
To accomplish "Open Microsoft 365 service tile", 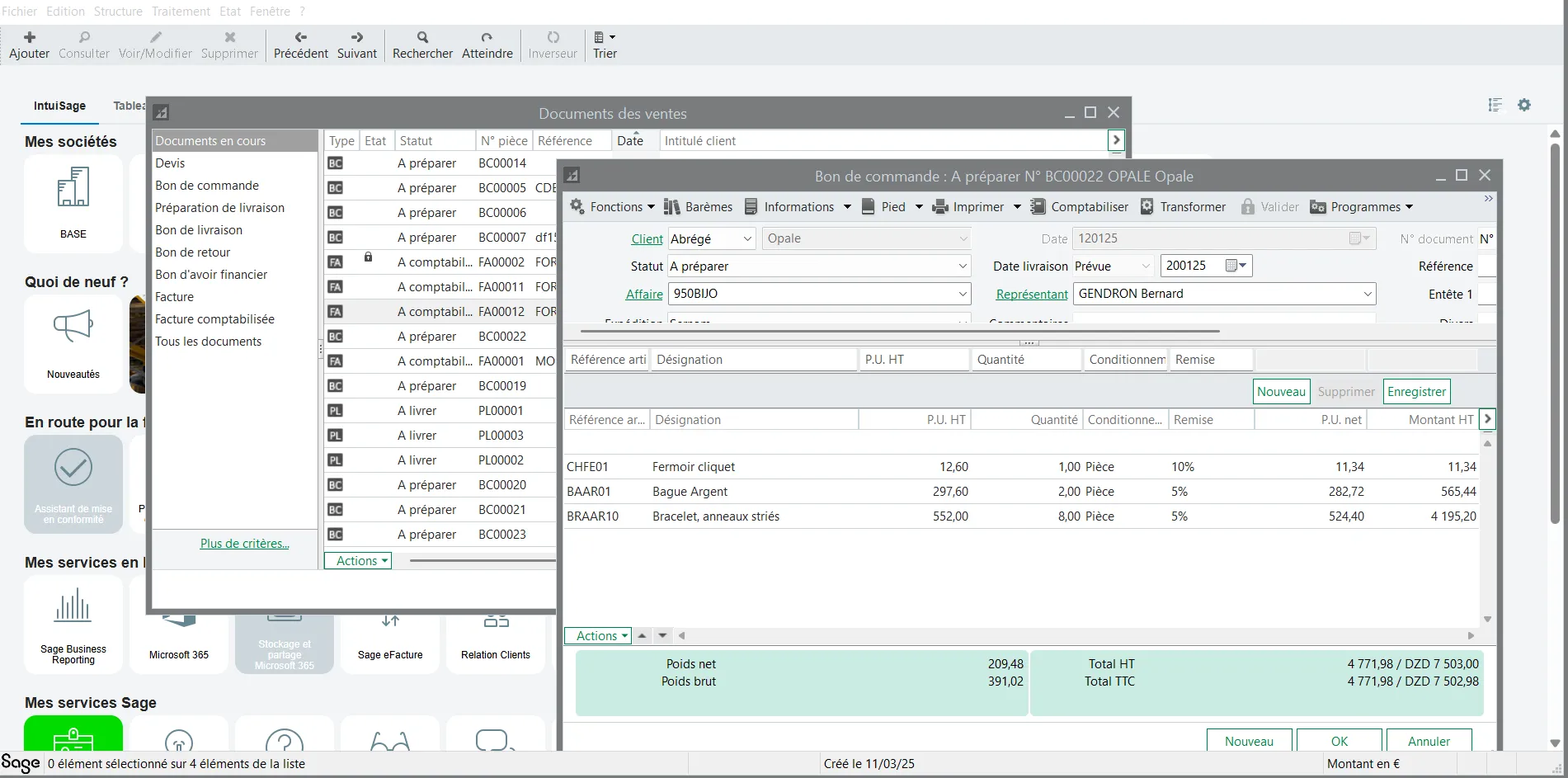I will [179, 644].
